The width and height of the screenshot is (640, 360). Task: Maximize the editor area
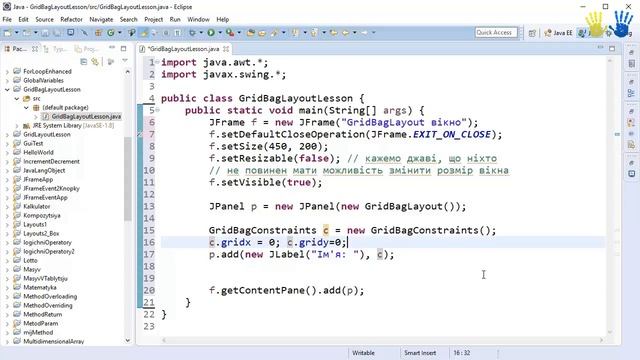click(612, 48)
